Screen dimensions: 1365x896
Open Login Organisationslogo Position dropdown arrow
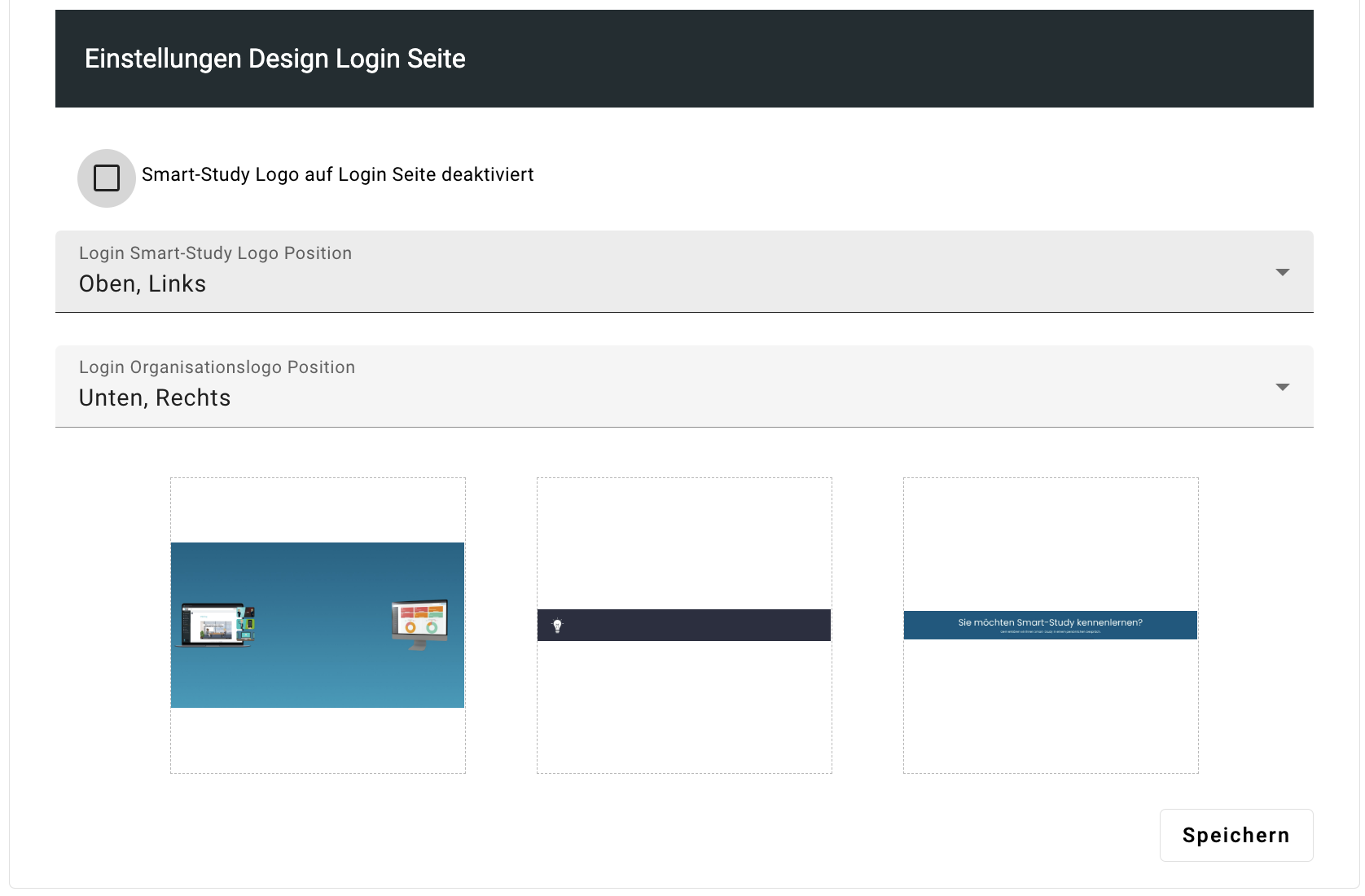(1282, 387)
